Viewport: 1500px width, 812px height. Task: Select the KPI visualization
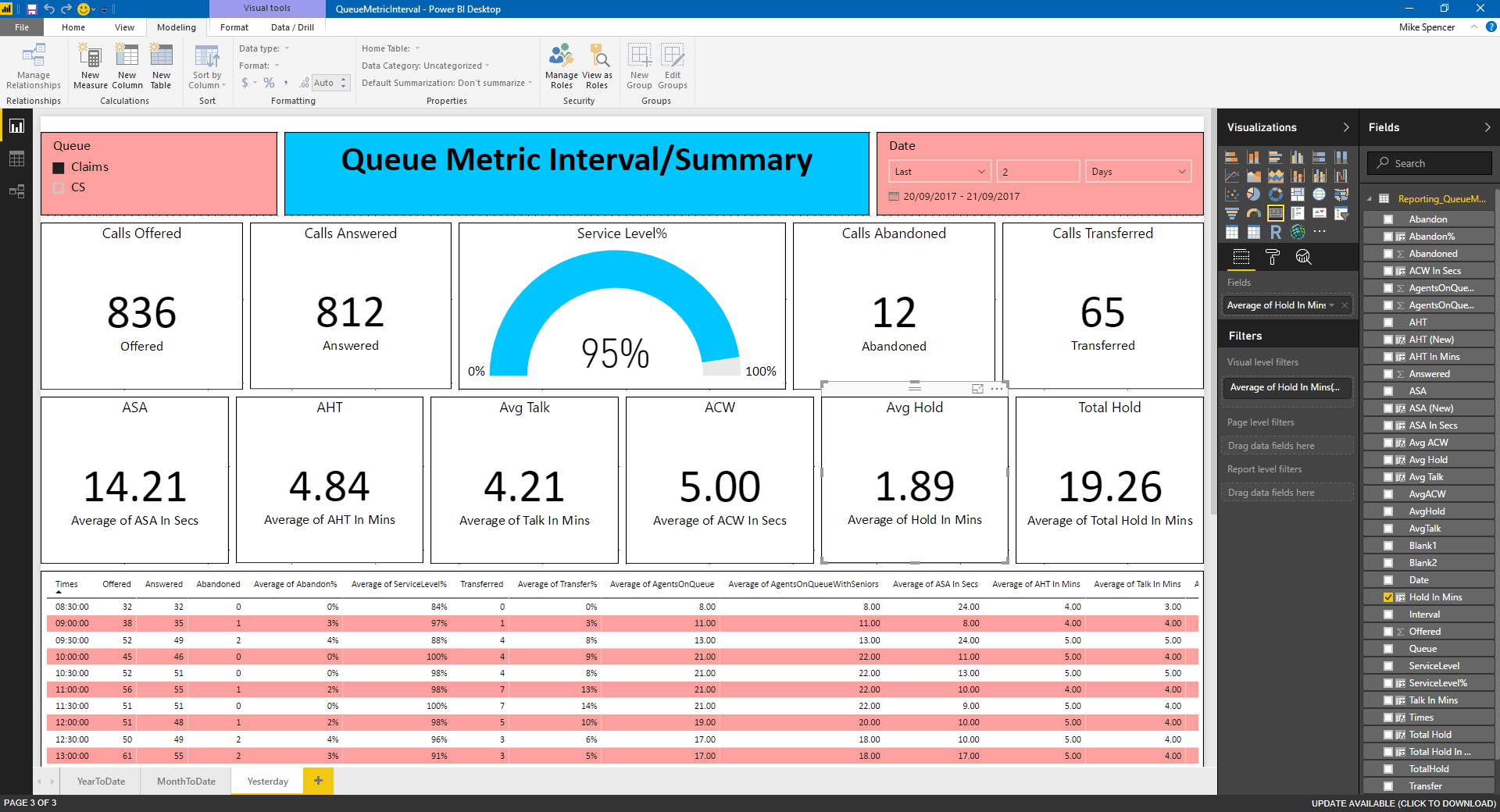1319,212
